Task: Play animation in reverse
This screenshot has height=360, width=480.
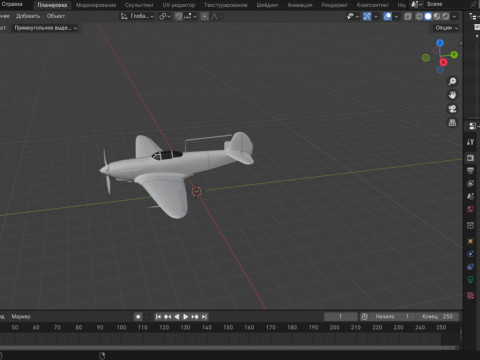Action: 177,316
